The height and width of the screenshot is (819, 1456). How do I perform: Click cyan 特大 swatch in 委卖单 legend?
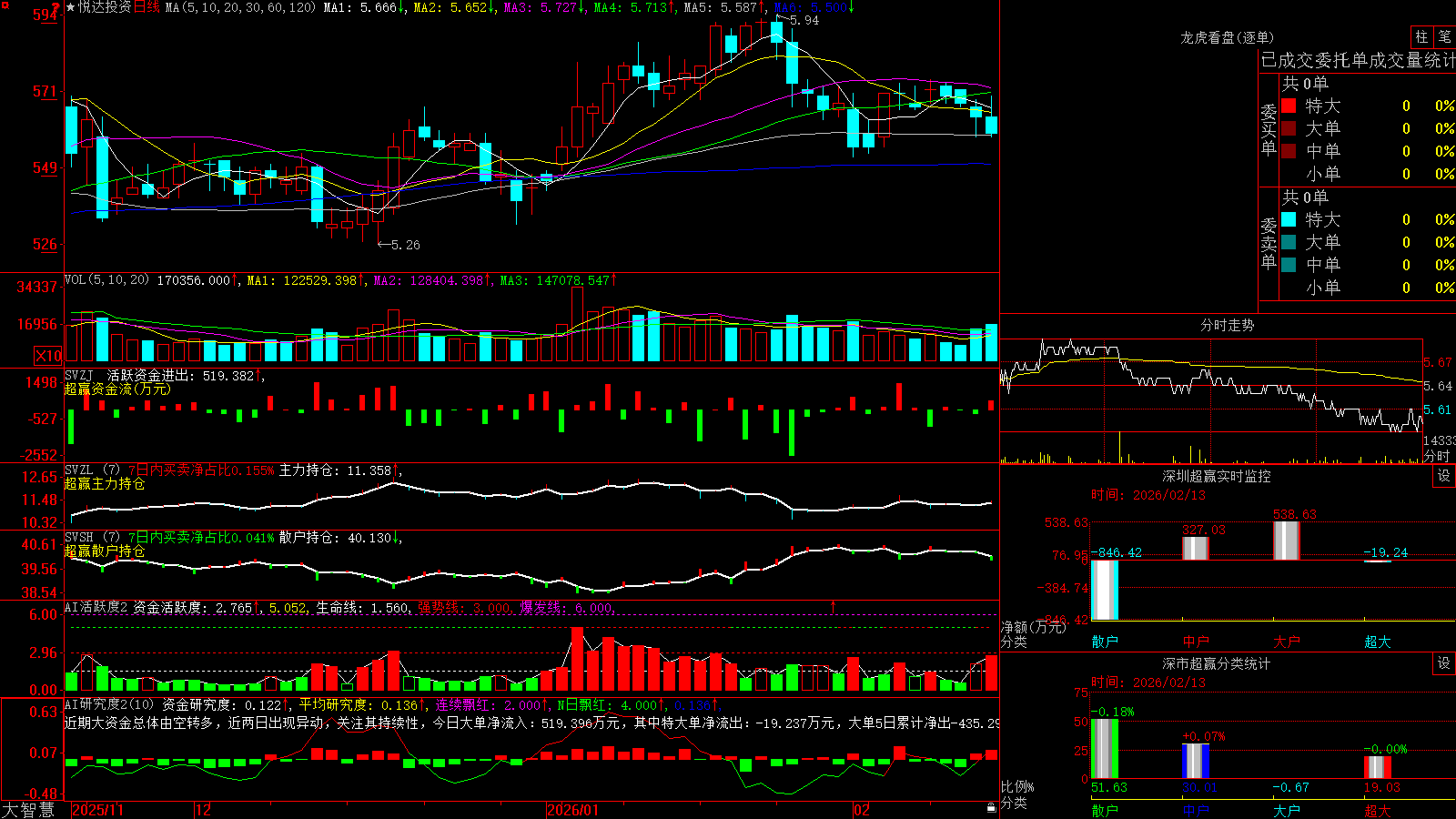coord(1289,219)
